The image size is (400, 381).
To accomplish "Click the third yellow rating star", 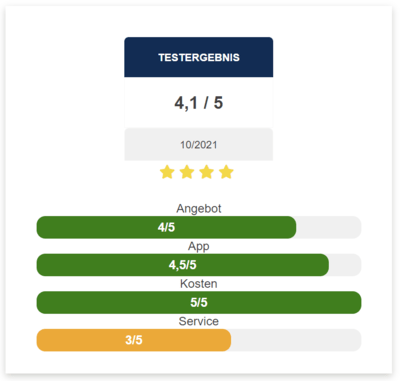I will coord(206,172).
